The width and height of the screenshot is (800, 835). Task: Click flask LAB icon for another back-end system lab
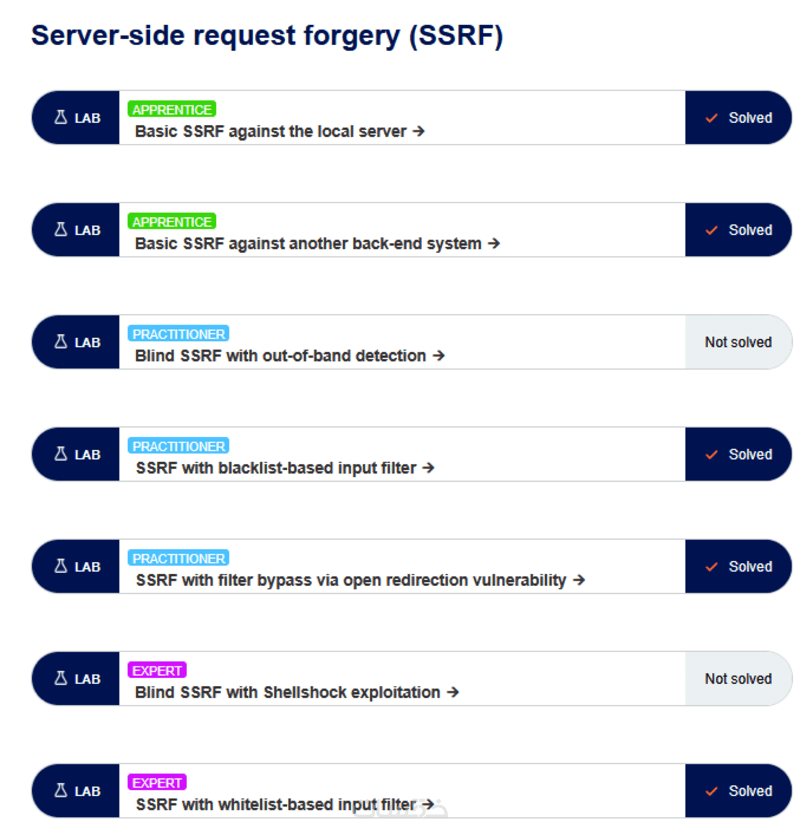60,230
